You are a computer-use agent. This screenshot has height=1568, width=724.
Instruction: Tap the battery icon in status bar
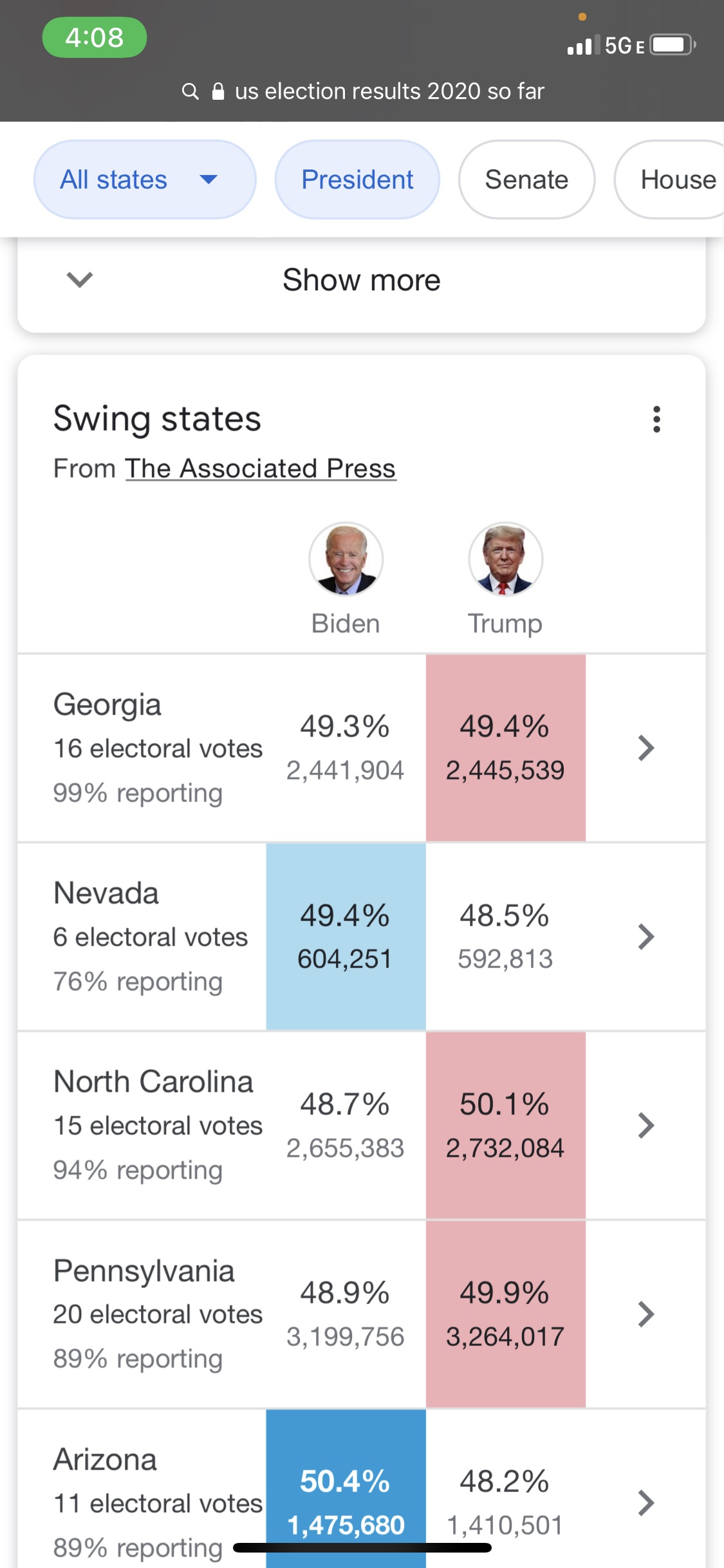[672, 45]
